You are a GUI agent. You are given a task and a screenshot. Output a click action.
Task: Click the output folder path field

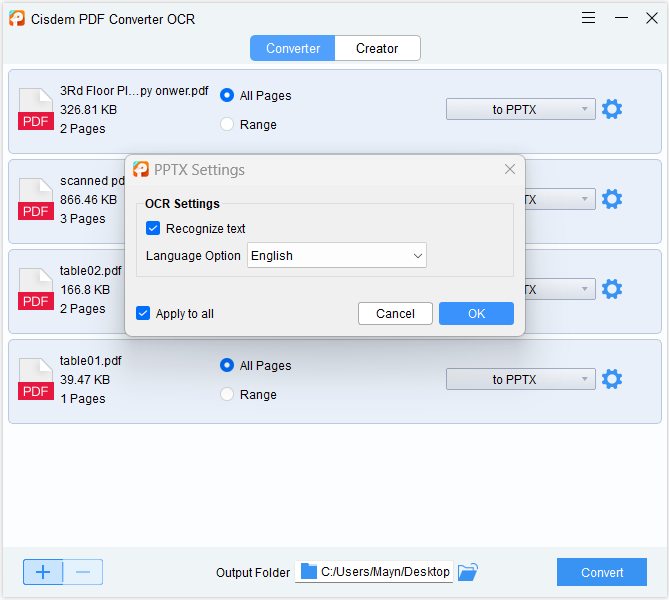coord(375,572)
